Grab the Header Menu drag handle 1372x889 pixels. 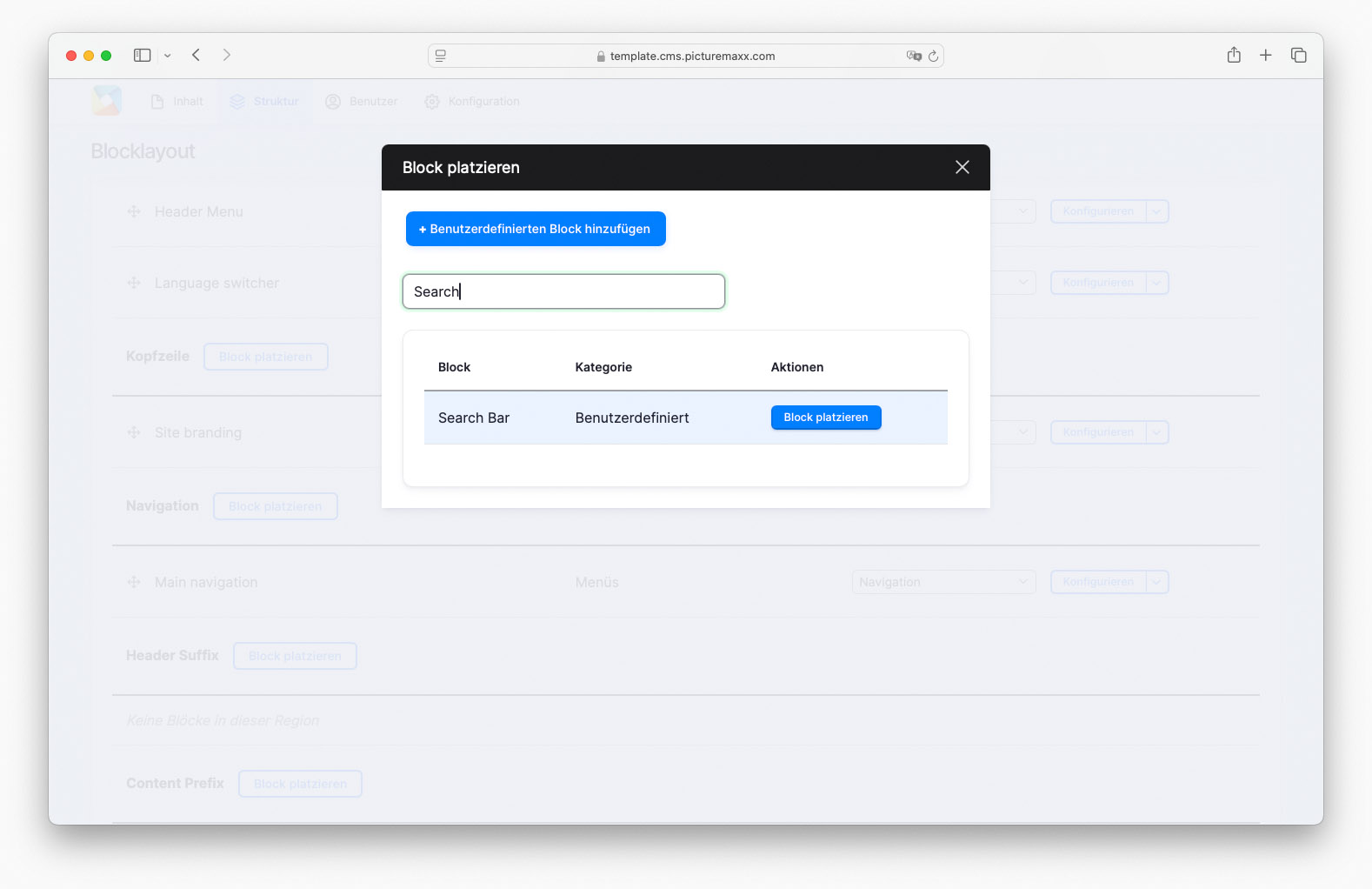pyautogui.click(x=134, y=211)
